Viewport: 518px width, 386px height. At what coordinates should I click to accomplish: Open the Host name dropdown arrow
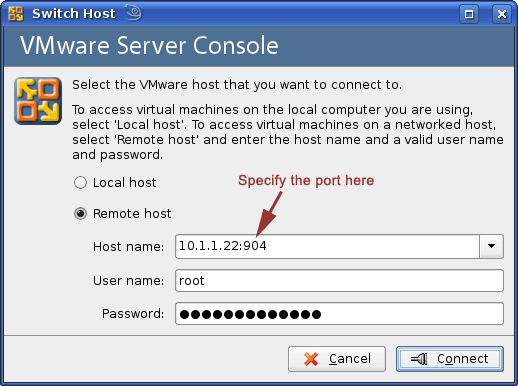click(491, 246)
